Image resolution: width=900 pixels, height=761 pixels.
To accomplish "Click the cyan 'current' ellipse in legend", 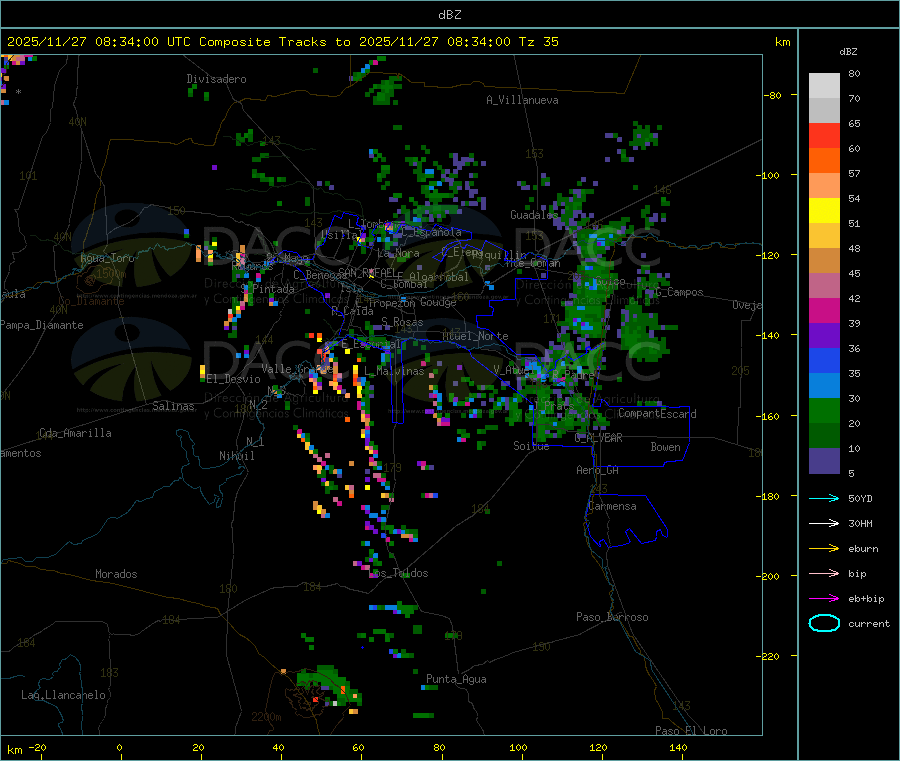I will [x=824, y=623].
